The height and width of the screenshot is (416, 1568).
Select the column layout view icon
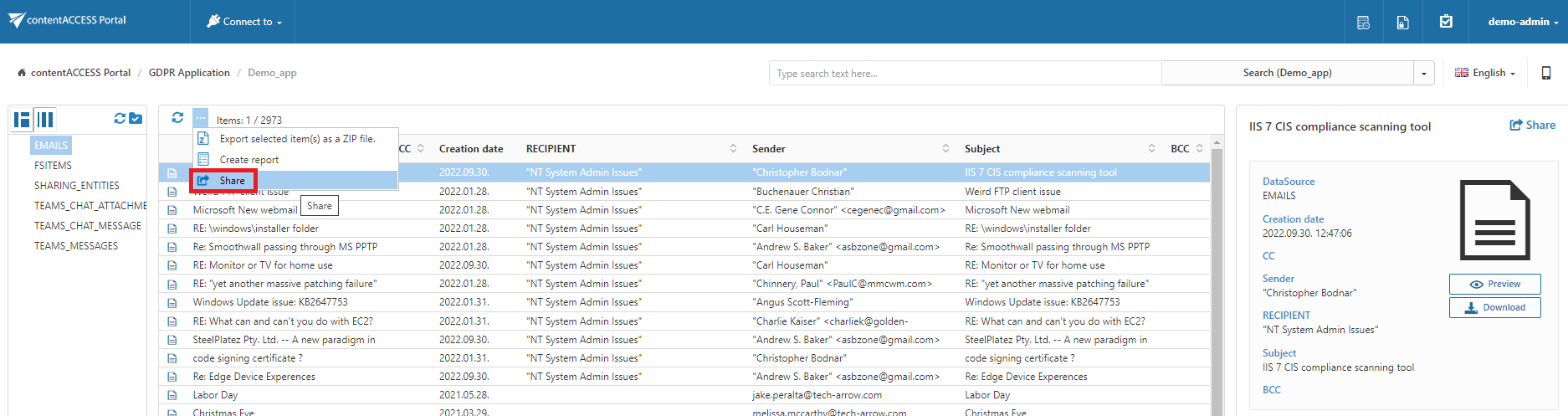46,120
